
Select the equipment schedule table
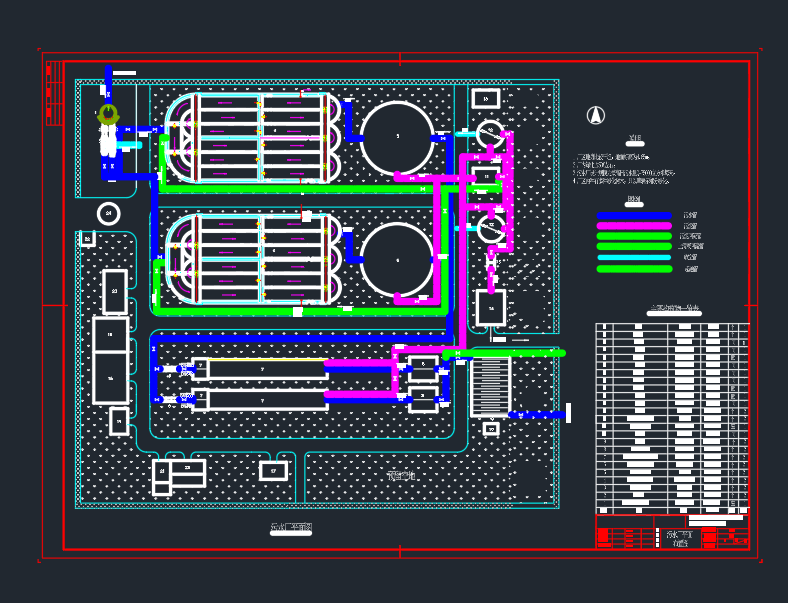[x=672, y=419]
